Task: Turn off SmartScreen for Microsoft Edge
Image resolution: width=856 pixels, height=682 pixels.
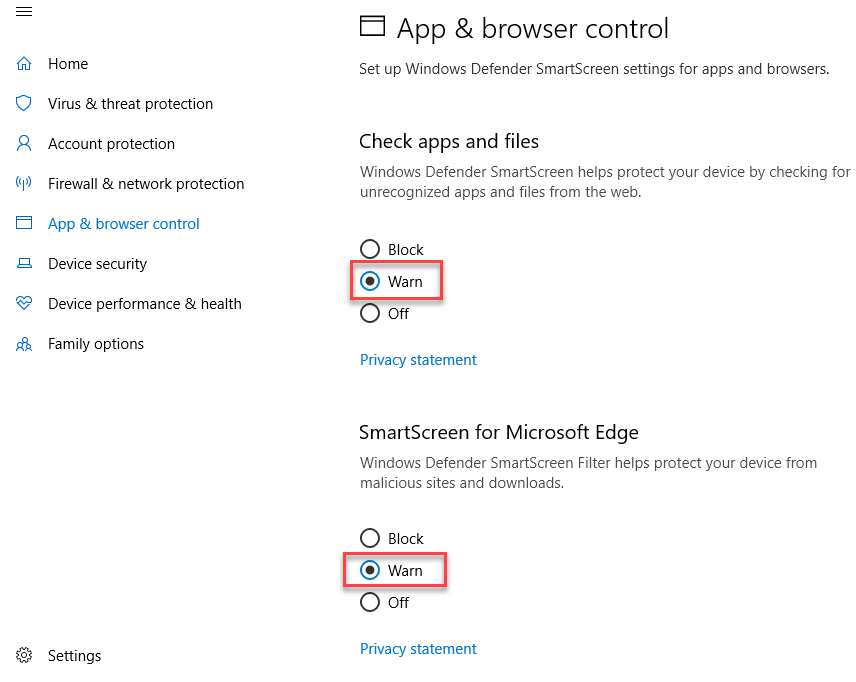Action: click(369, 602)
